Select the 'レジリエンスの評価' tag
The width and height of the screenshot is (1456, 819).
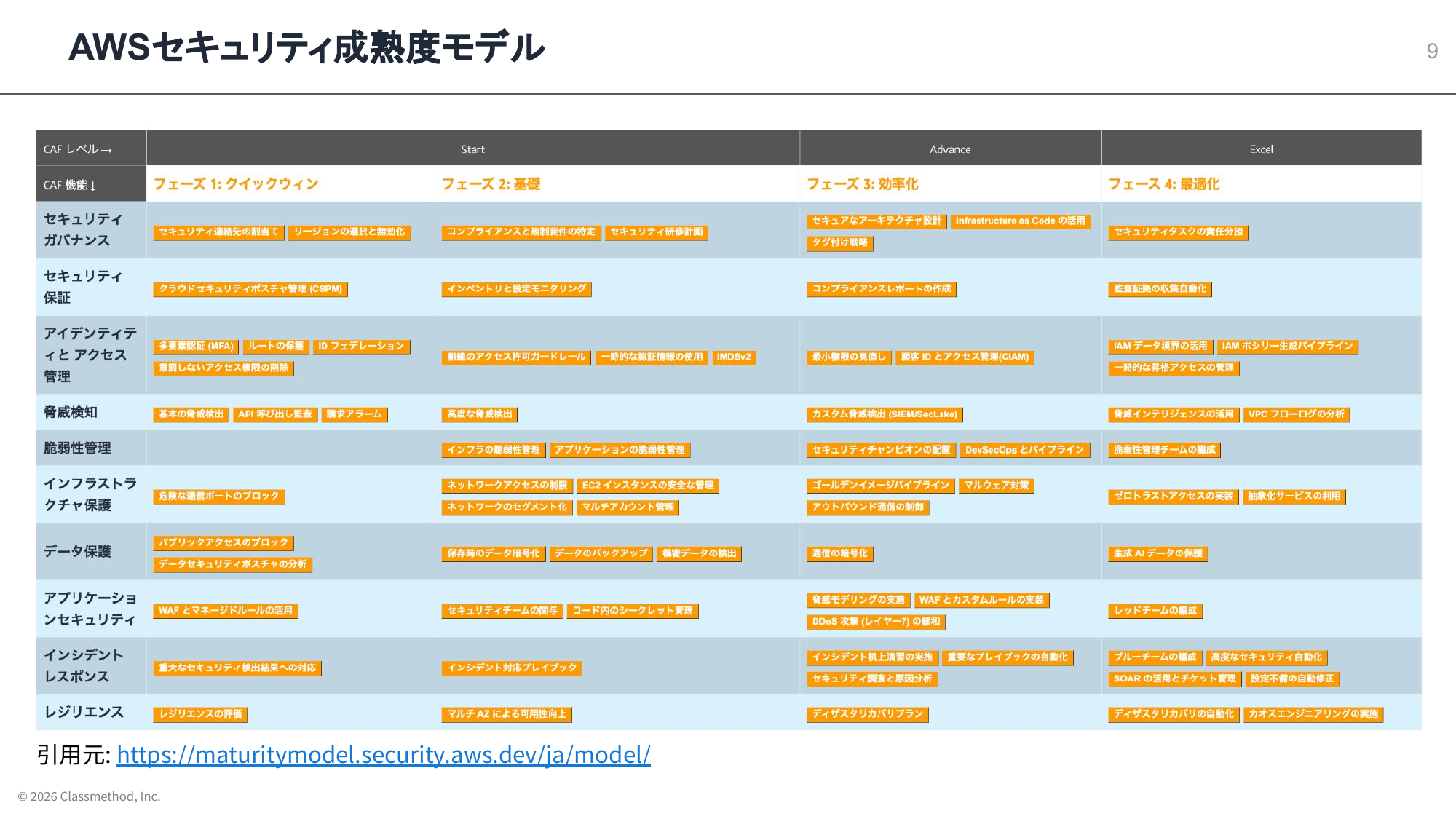200,714
